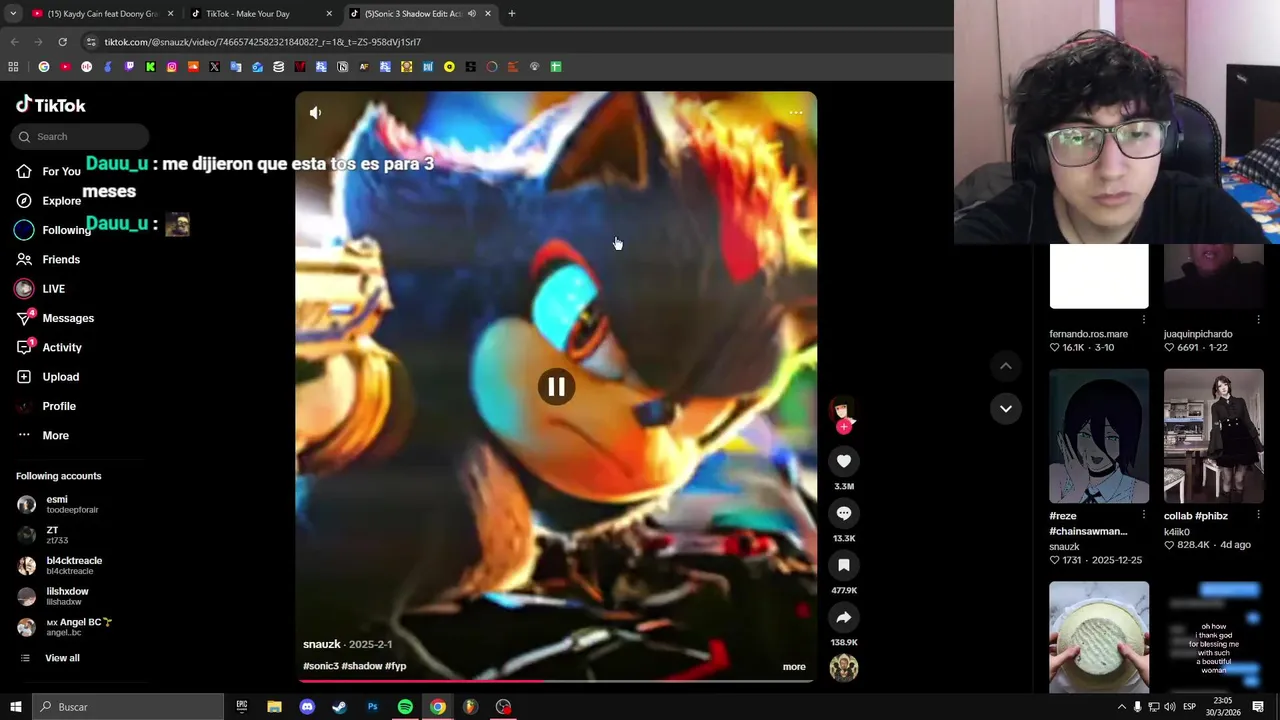Close the Sonic 3 Shadow Edit tab
The image size is (1280, 720).
coord(488,14)
